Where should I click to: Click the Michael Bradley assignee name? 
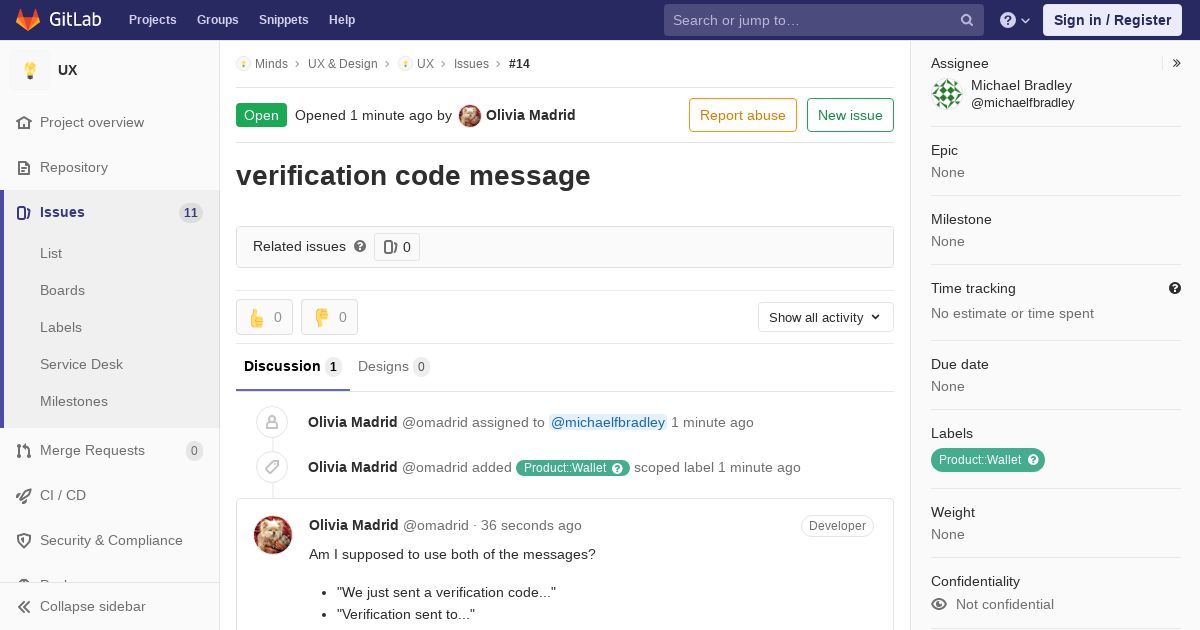1021,85
